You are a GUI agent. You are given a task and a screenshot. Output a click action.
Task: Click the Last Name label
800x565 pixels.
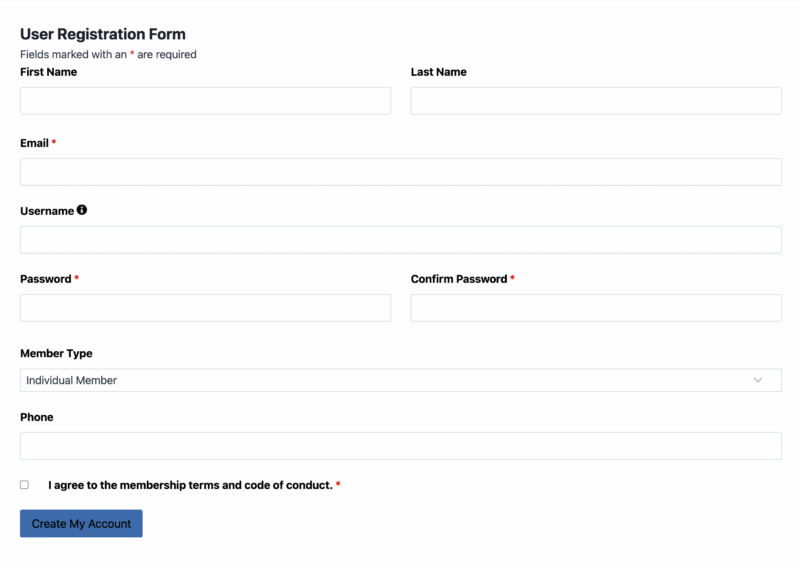point(438,72)
